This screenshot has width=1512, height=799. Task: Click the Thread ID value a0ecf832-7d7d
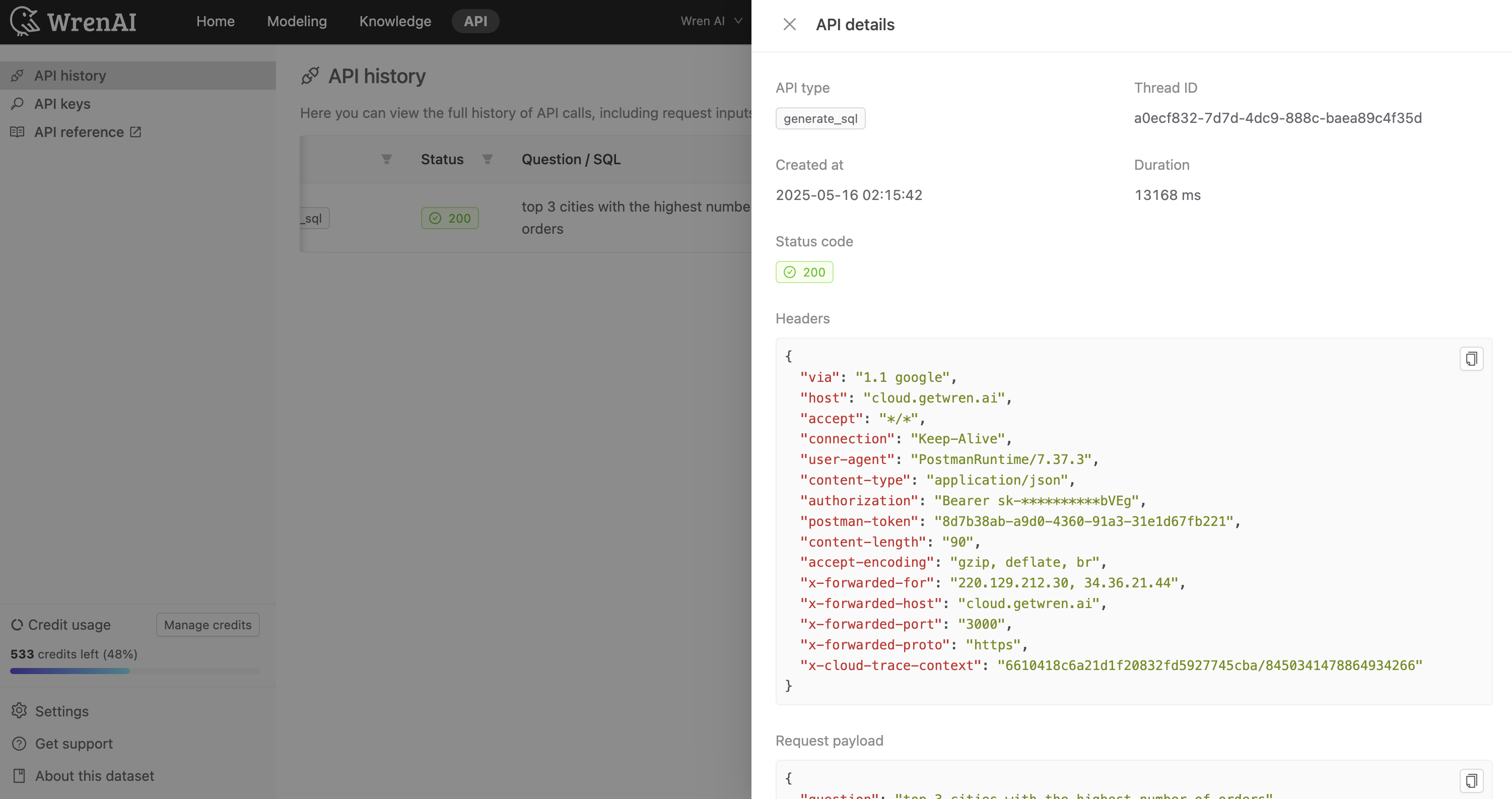[1277, 118]
